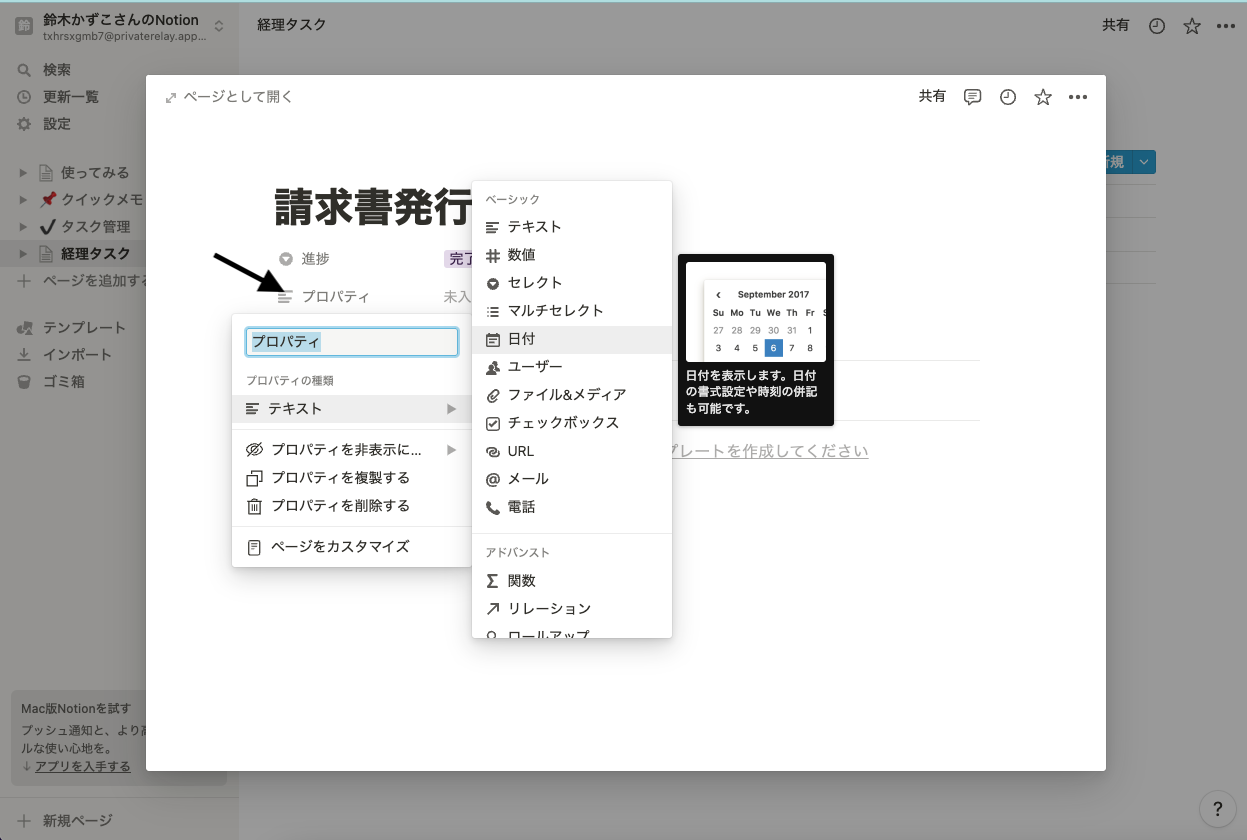1247x840 pixels.
Task: Choose チェックボックス property type
Action: click(572, 423)
